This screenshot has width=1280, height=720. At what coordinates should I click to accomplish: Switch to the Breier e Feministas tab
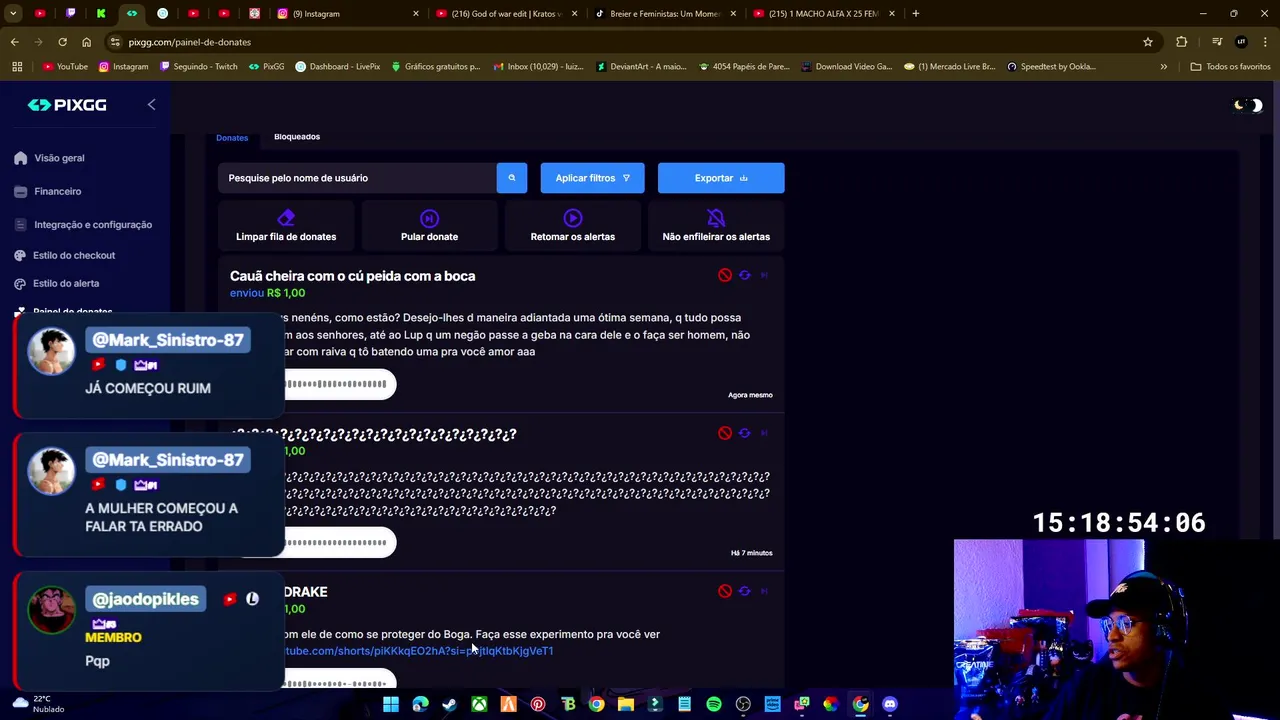(665, 14)
